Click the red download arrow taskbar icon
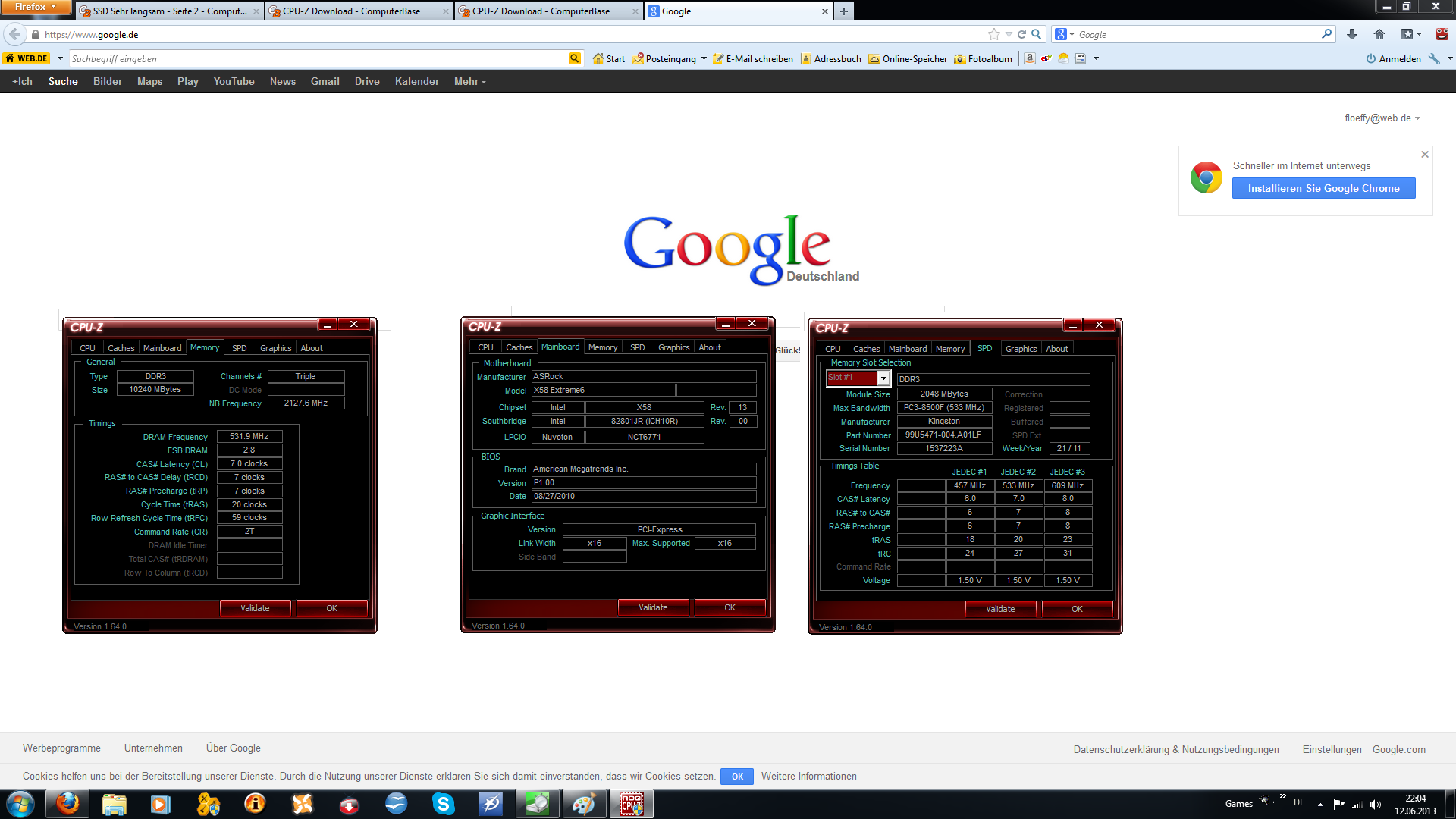 click(349, 804)
